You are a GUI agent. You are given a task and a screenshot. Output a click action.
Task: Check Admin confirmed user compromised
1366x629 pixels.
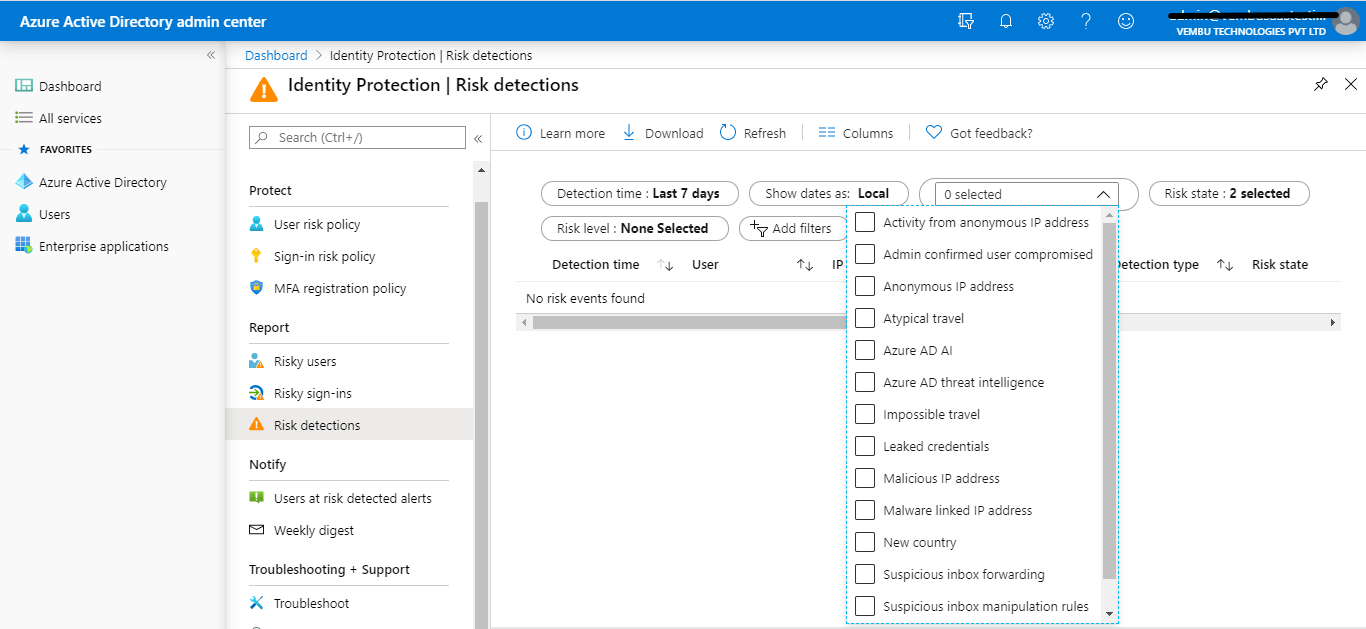865,254
